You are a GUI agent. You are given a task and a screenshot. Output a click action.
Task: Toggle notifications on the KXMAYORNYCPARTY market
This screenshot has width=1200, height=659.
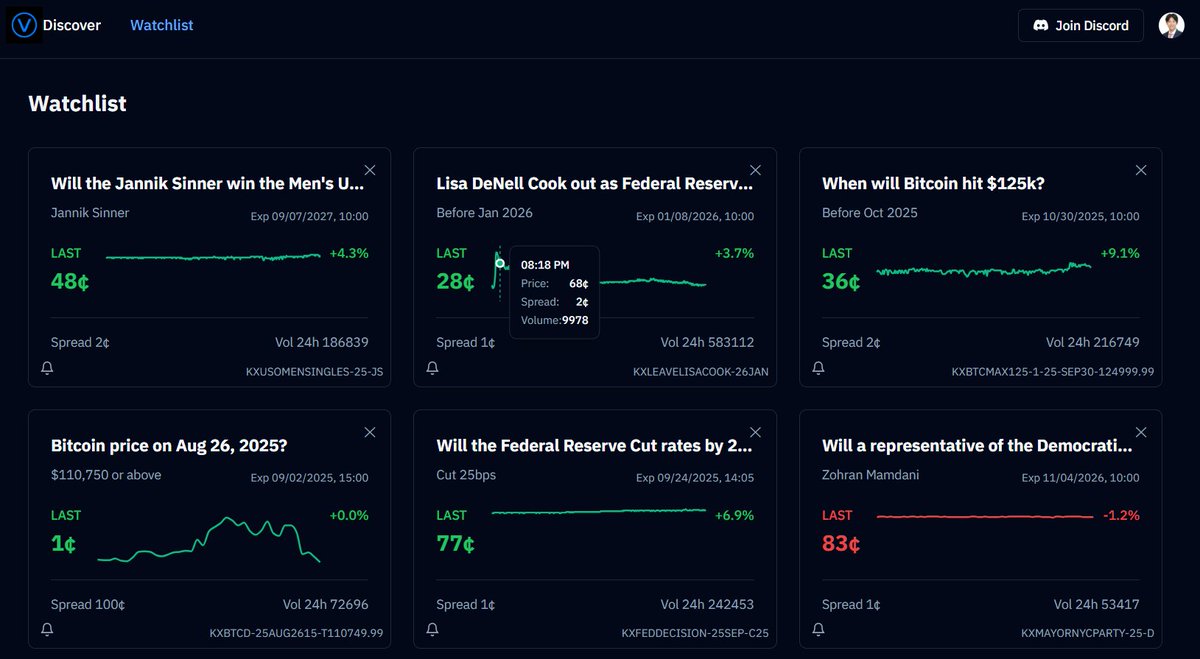click(x=818, y=630)
